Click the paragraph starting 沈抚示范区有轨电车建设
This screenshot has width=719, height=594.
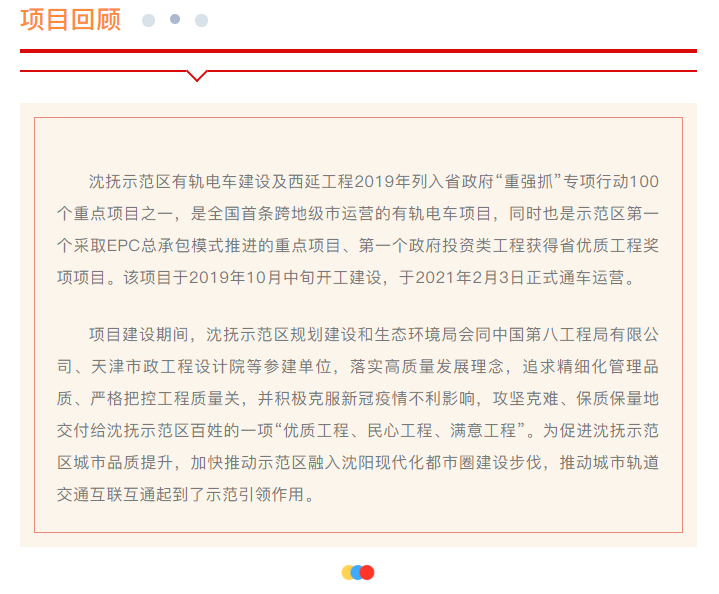pos(358,229)
